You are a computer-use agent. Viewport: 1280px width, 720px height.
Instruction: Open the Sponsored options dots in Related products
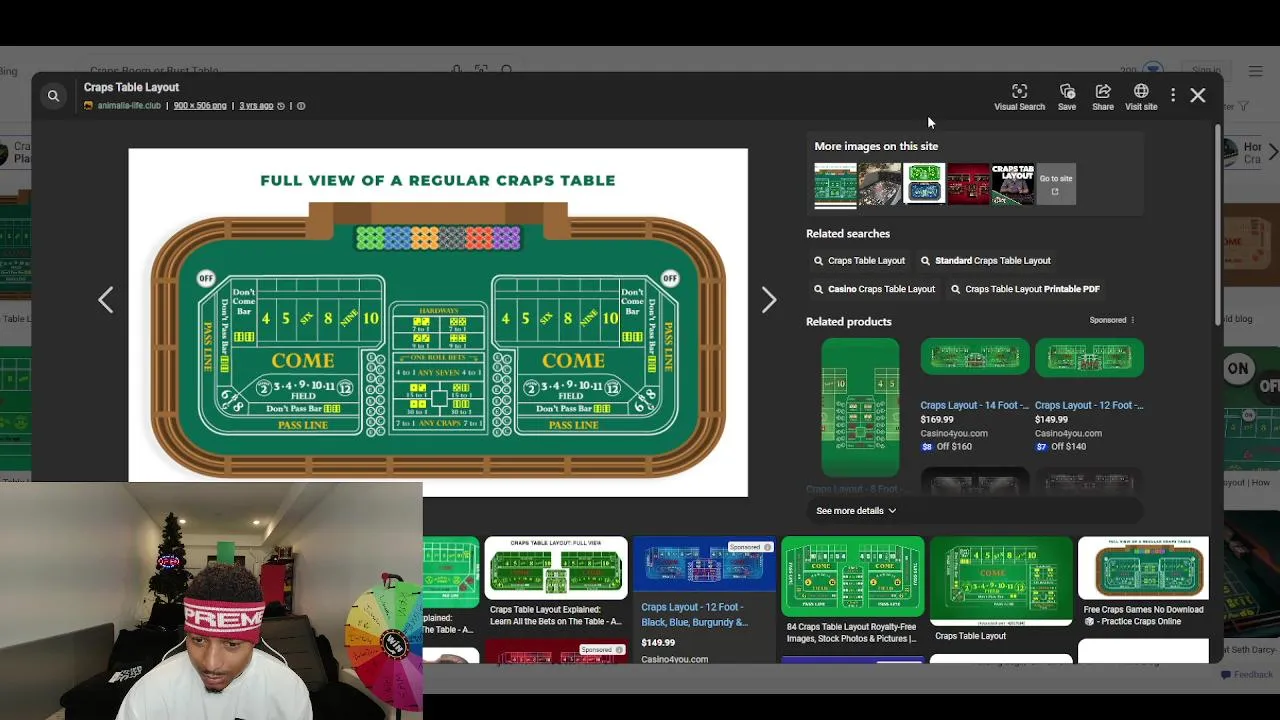point(1132,320)
